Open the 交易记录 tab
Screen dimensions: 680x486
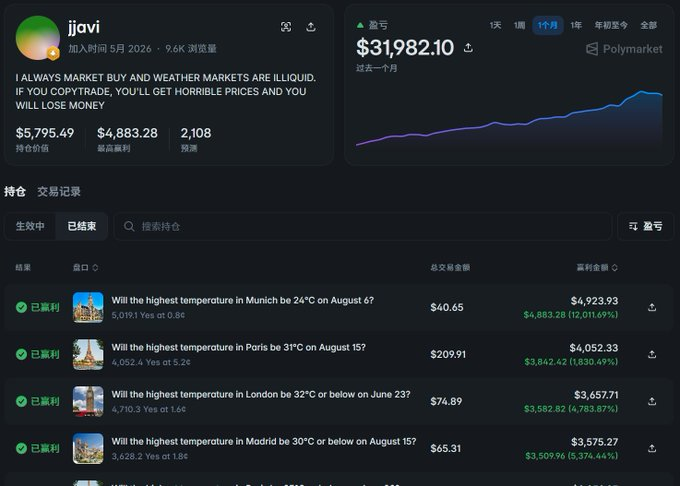pos(59,191)
